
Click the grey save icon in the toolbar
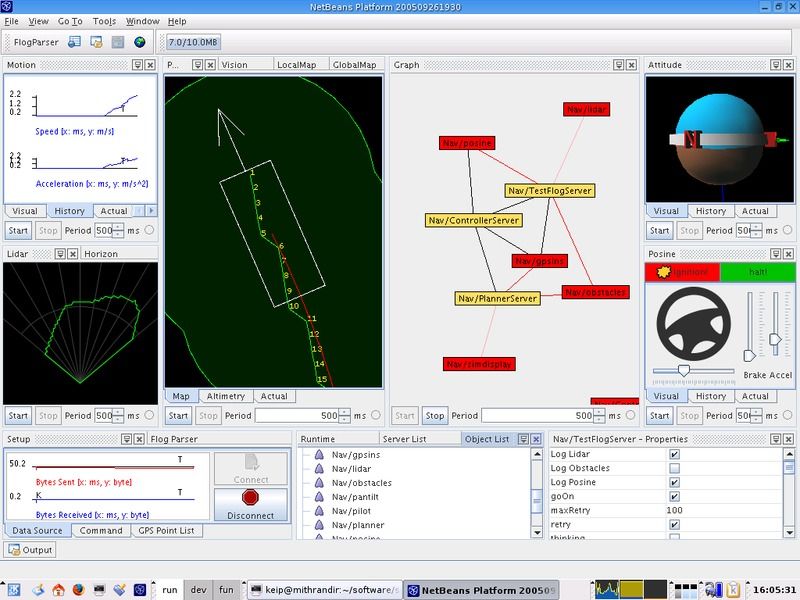click(x=118, y=42)
